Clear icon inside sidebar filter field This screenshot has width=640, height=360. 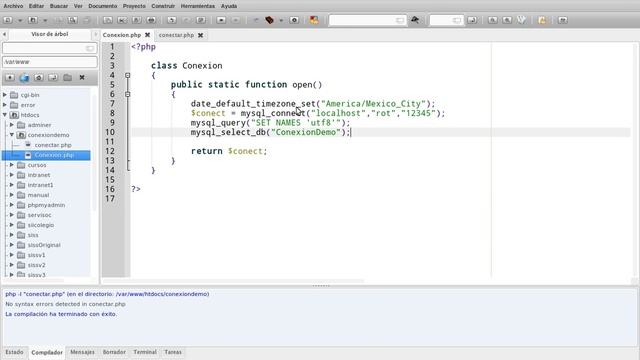click(90, 48)
